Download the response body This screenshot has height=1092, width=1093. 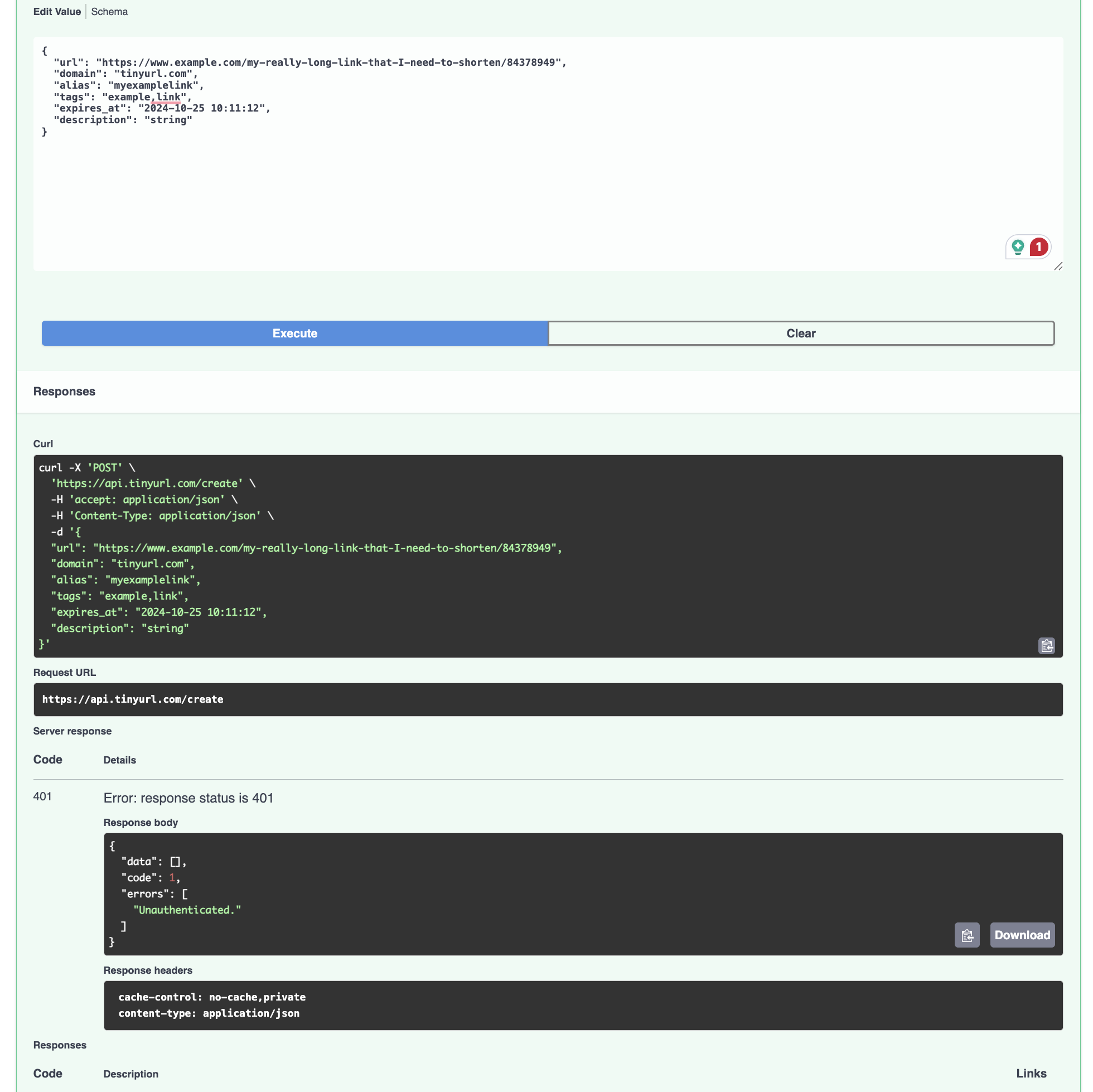(x=1022, y=935)
